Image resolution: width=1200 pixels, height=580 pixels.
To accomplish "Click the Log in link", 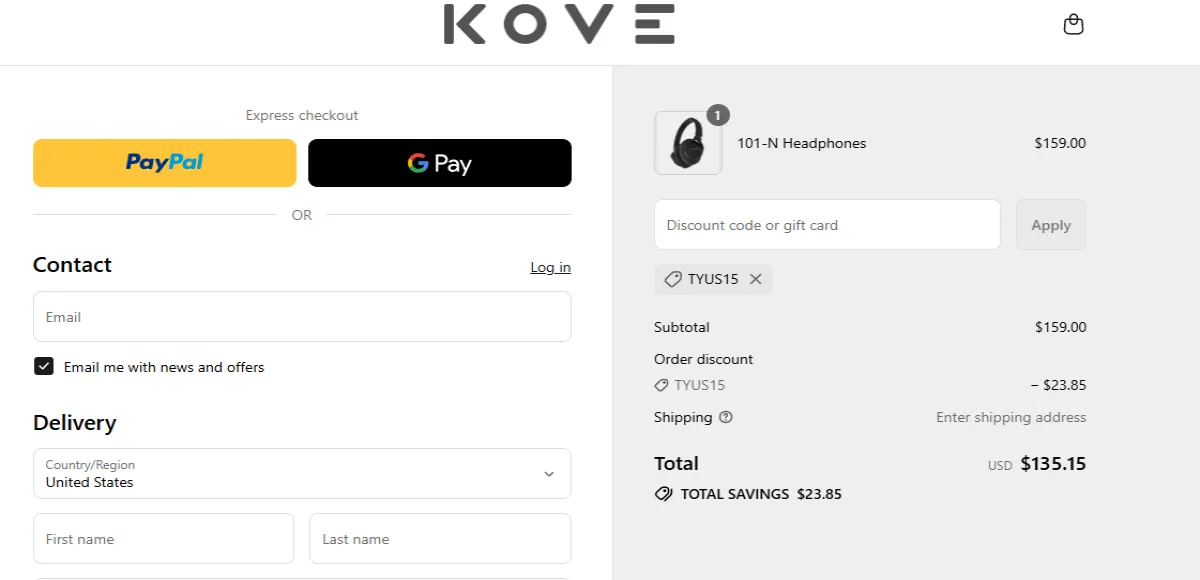I will coord(550,267).
